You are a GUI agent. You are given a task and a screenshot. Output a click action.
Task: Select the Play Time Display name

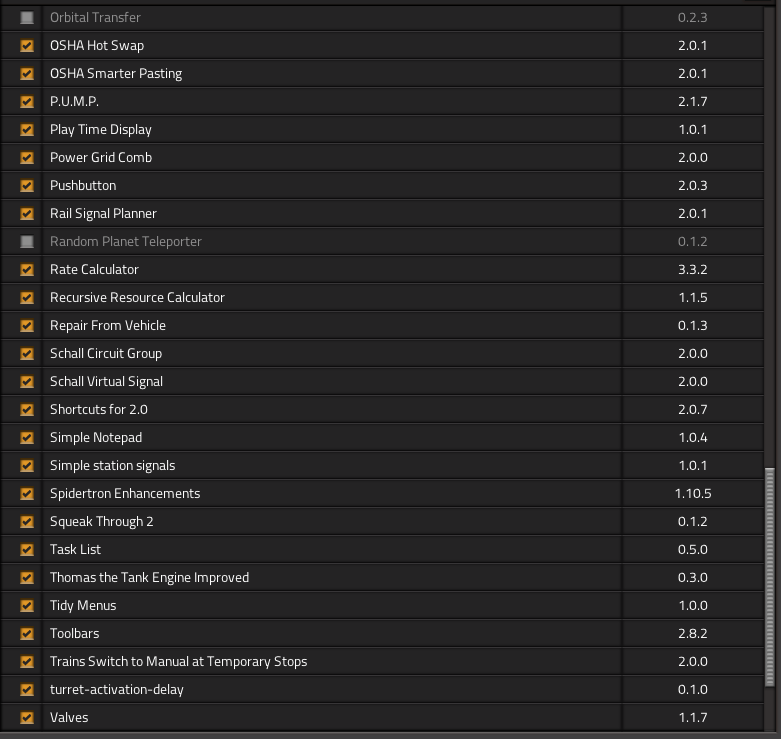tap(101, 129)
